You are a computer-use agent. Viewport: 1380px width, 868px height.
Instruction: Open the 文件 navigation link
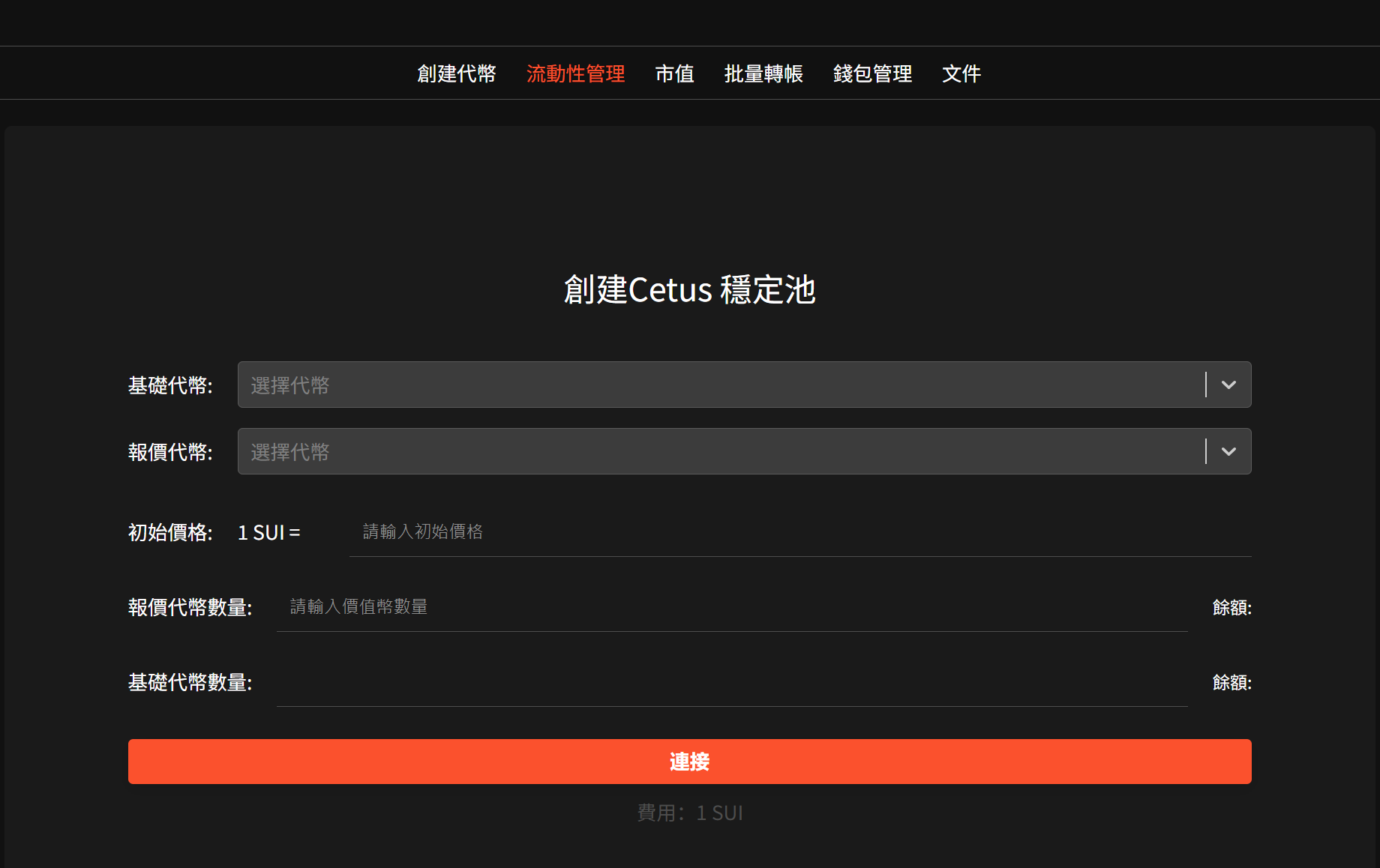[x=961, y=73]
